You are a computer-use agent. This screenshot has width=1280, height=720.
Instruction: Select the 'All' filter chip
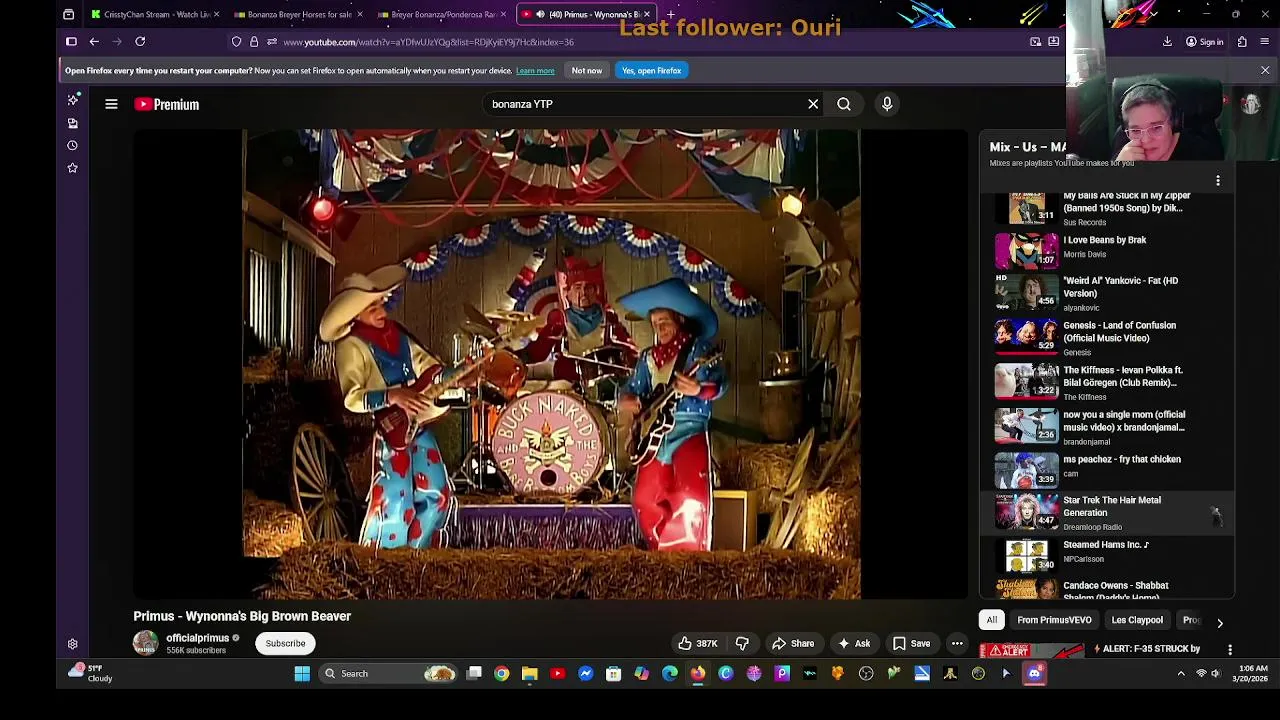tap(992, 620)
